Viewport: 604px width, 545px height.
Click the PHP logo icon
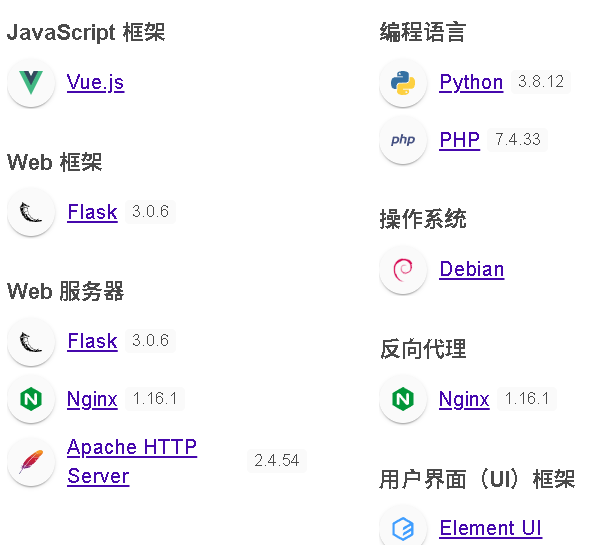(403, 140)
